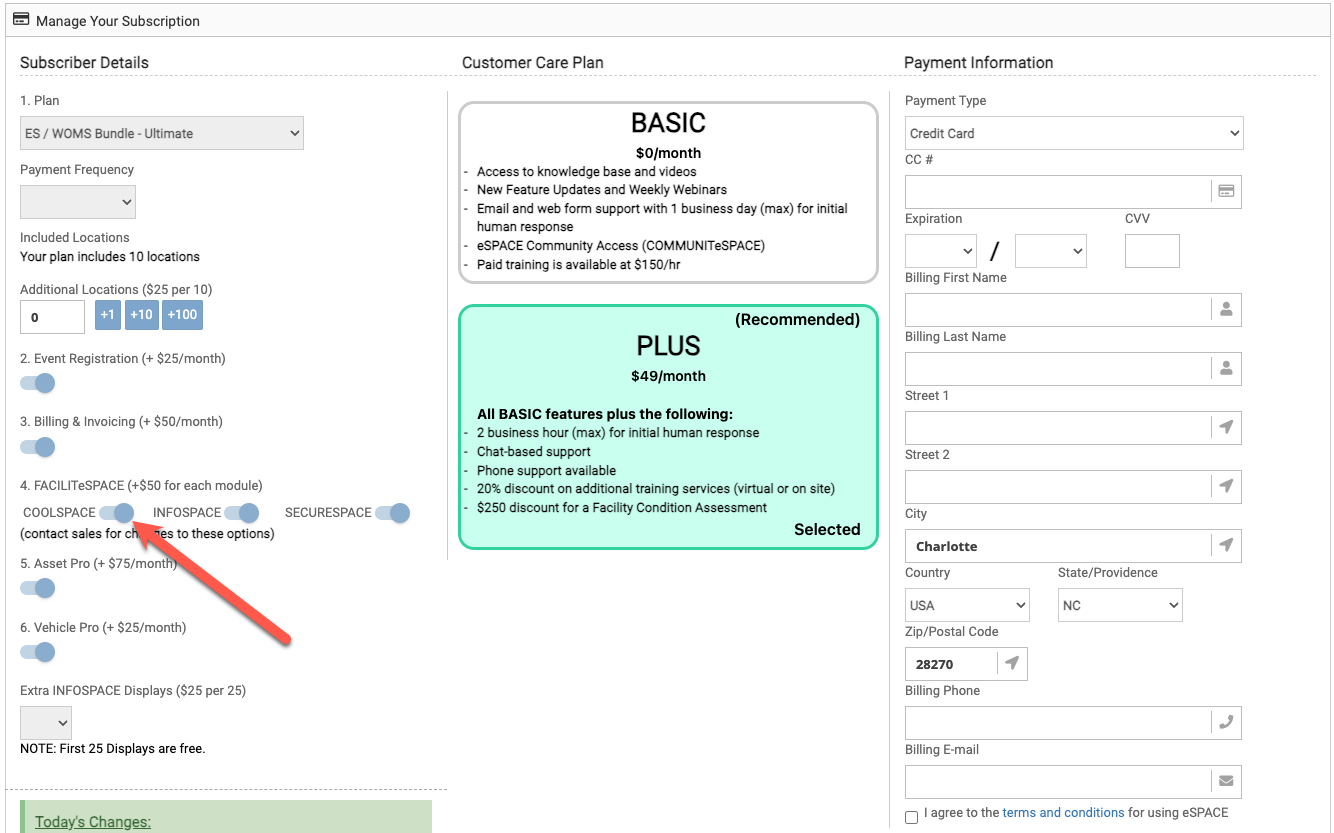Click phone icon in Billing Phone field
The image size is (1334, 833).
[1226, 723]
